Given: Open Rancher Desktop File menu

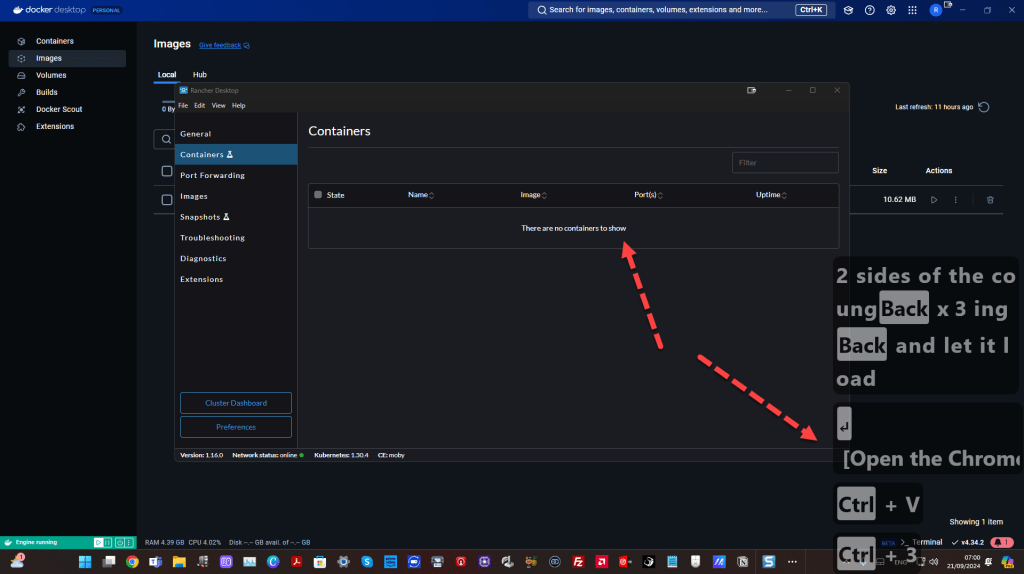Looking at the screenshot, I should click(183, 106).
